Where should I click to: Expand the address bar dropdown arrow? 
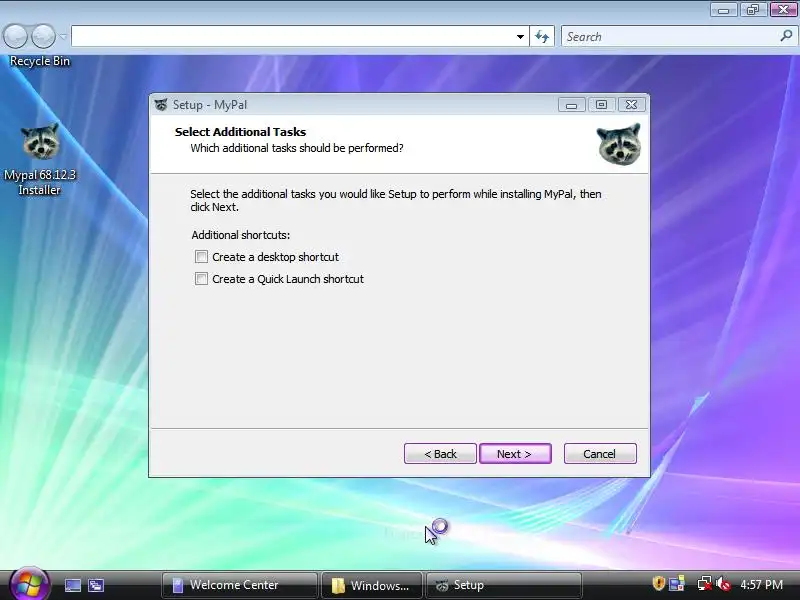tap(520, 37)
